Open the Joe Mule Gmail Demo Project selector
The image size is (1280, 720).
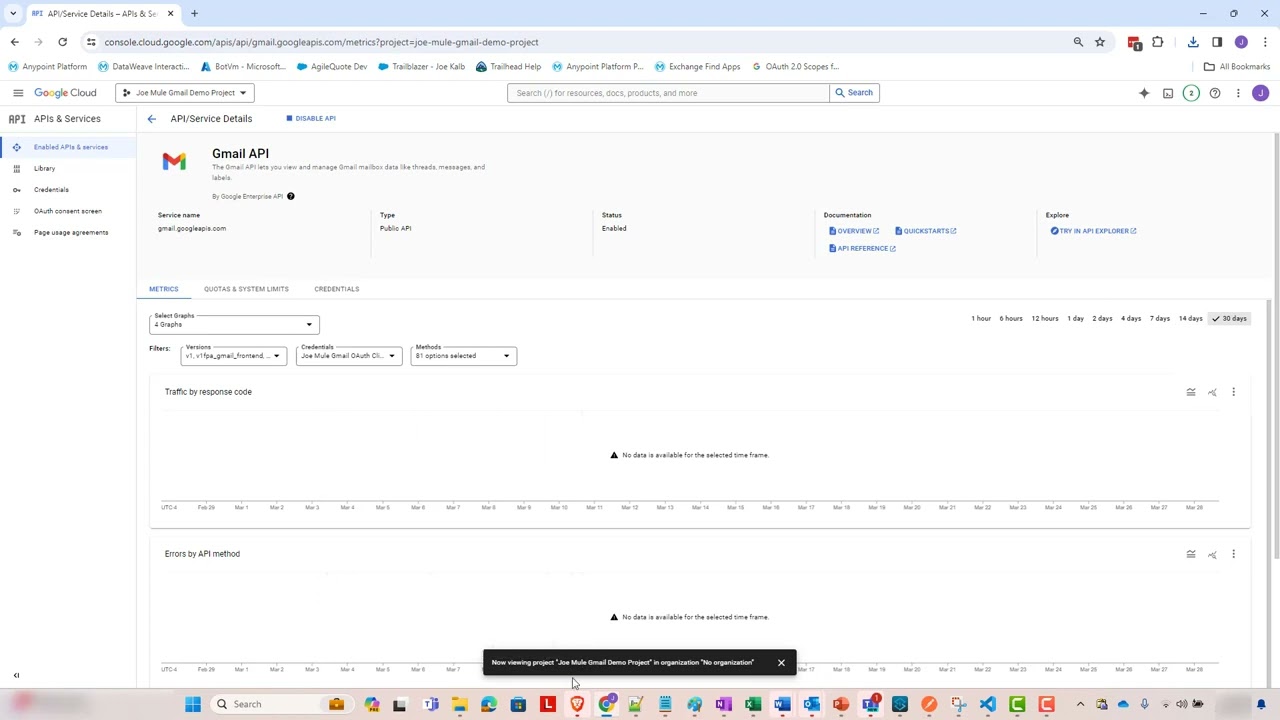[185, 93]
